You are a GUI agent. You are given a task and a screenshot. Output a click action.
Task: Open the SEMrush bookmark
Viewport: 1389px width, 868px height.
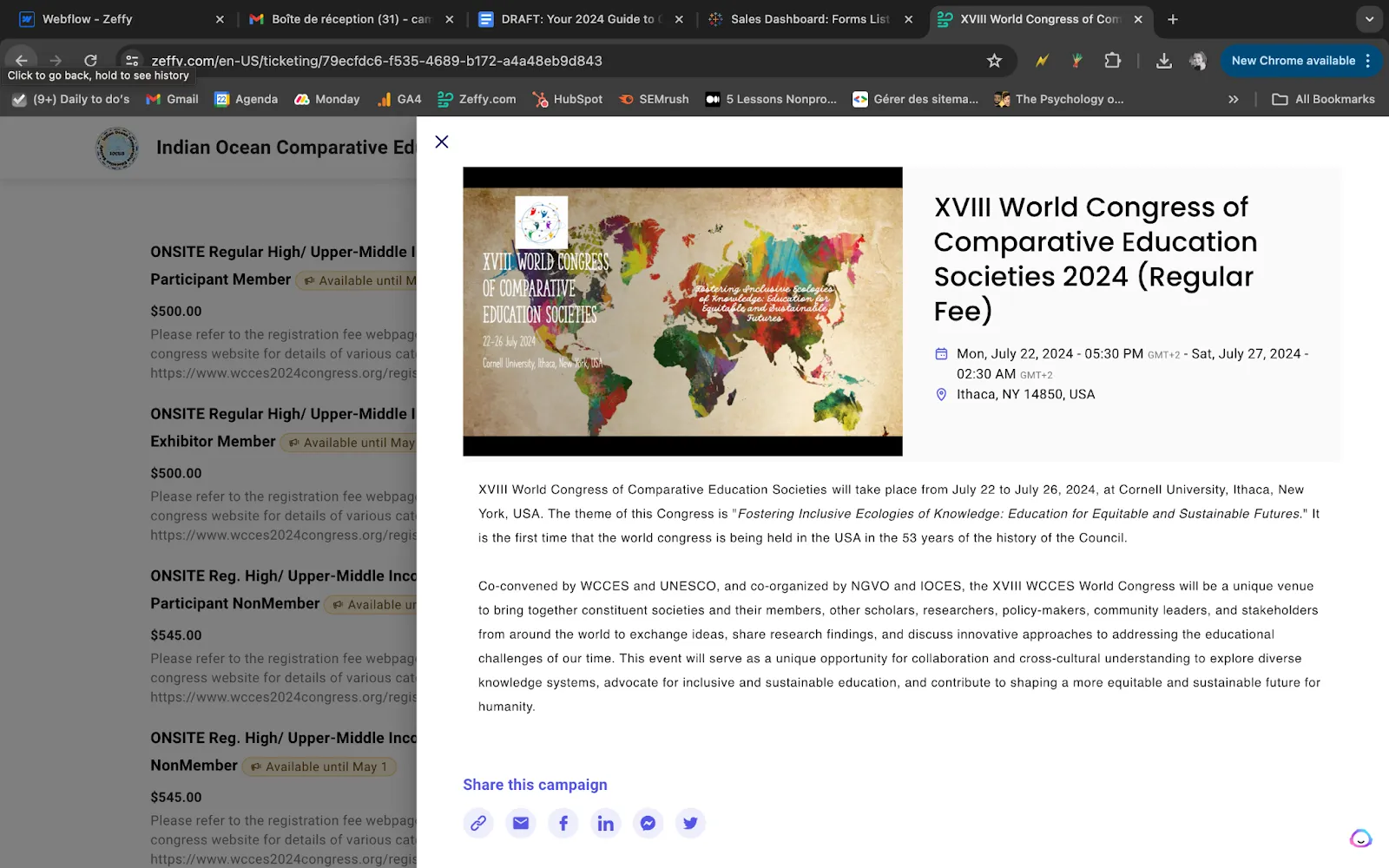click(x=654, y=99)
